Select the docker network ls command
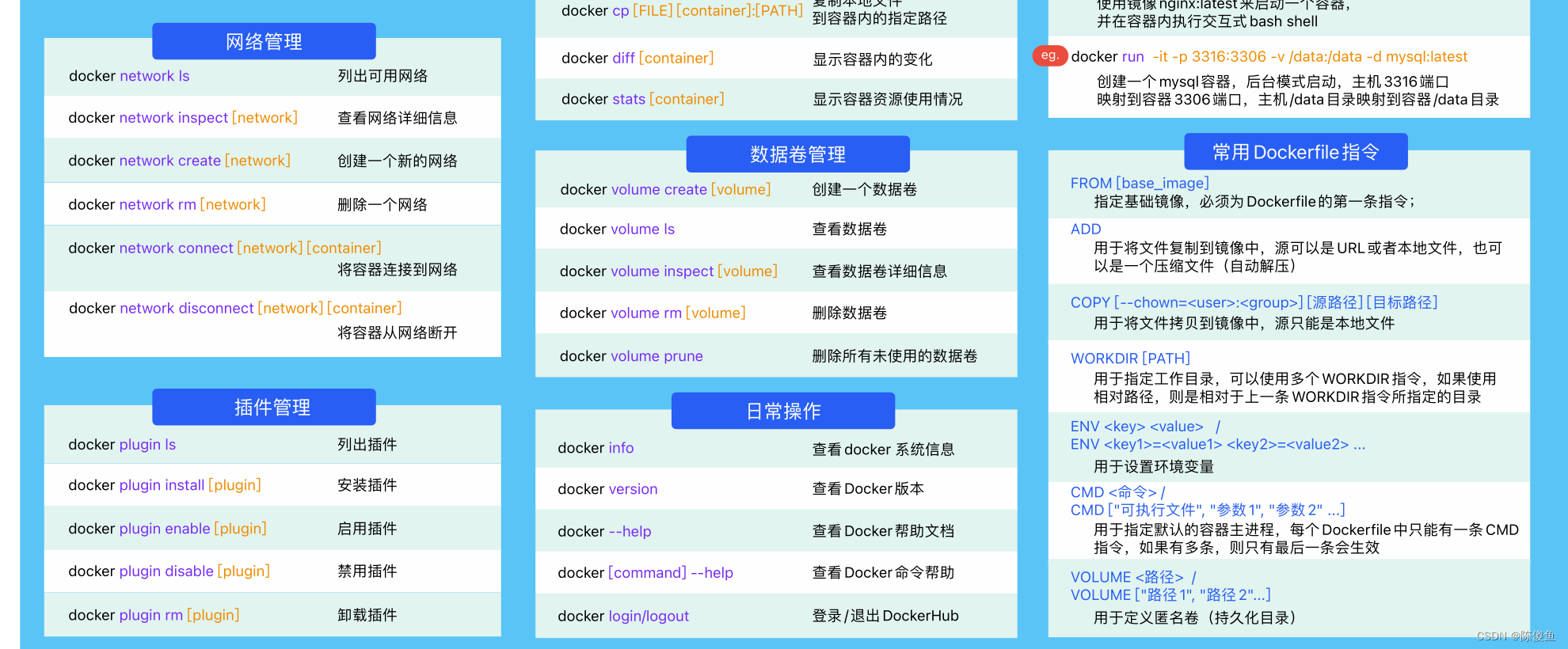 129,76
